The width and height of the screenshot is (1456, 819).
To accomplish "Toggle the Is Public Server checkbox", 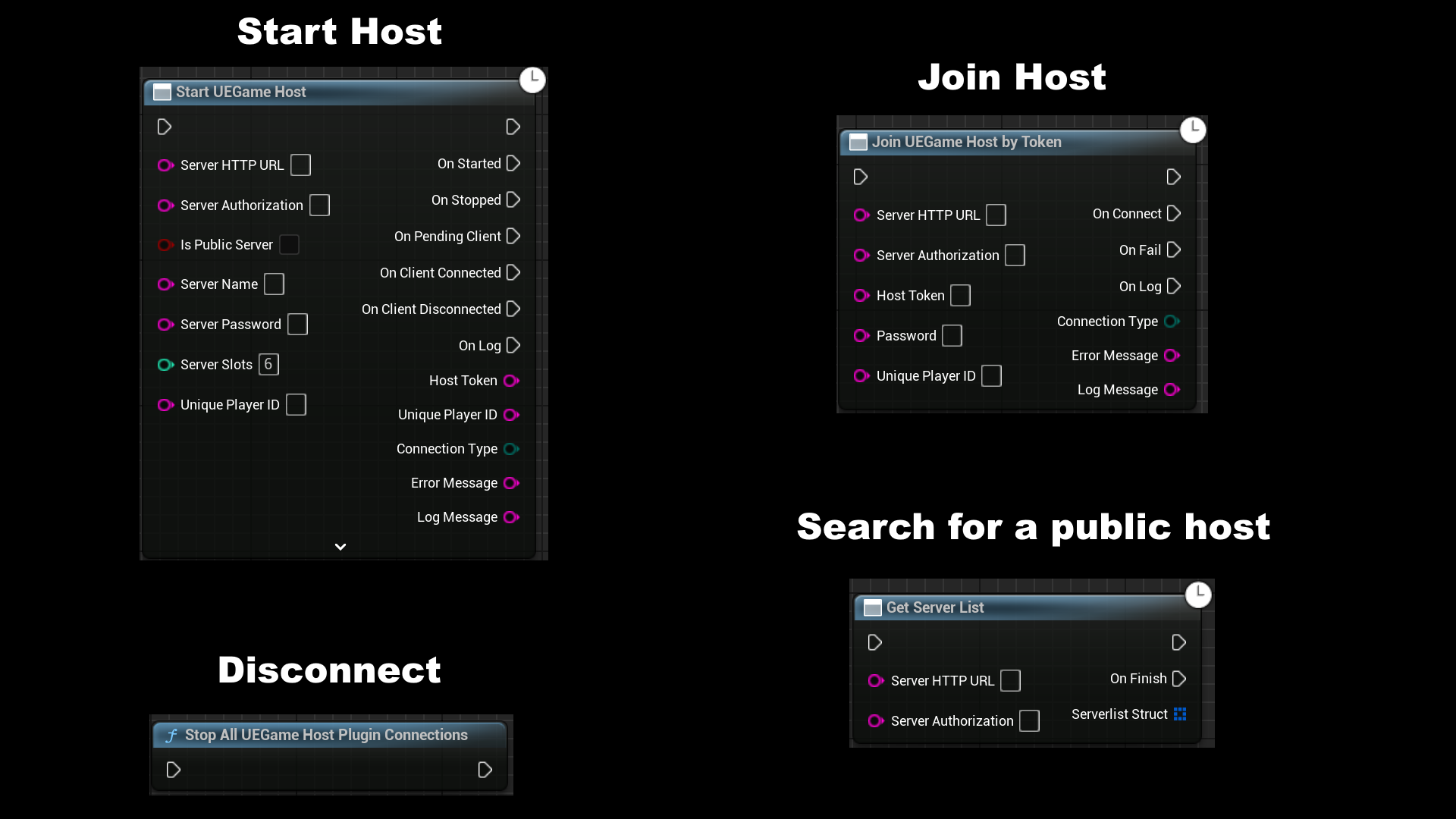I will pyautogui.click(x=289, y=244).
